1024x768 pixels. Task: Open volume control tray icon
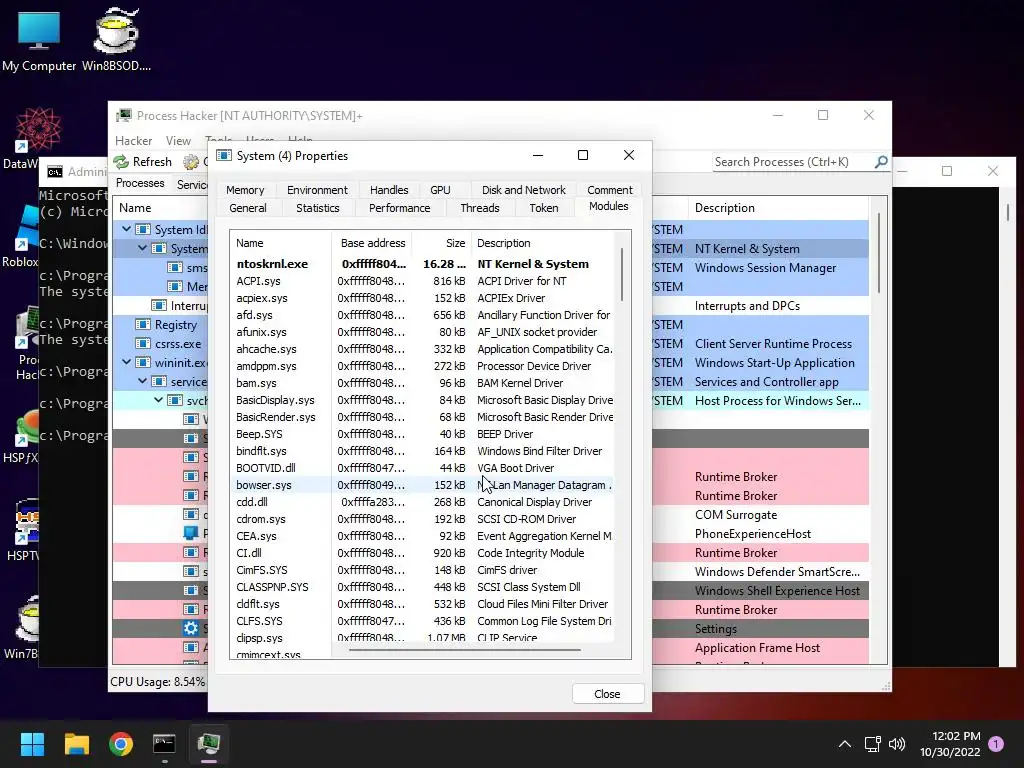tap(897, 744)
